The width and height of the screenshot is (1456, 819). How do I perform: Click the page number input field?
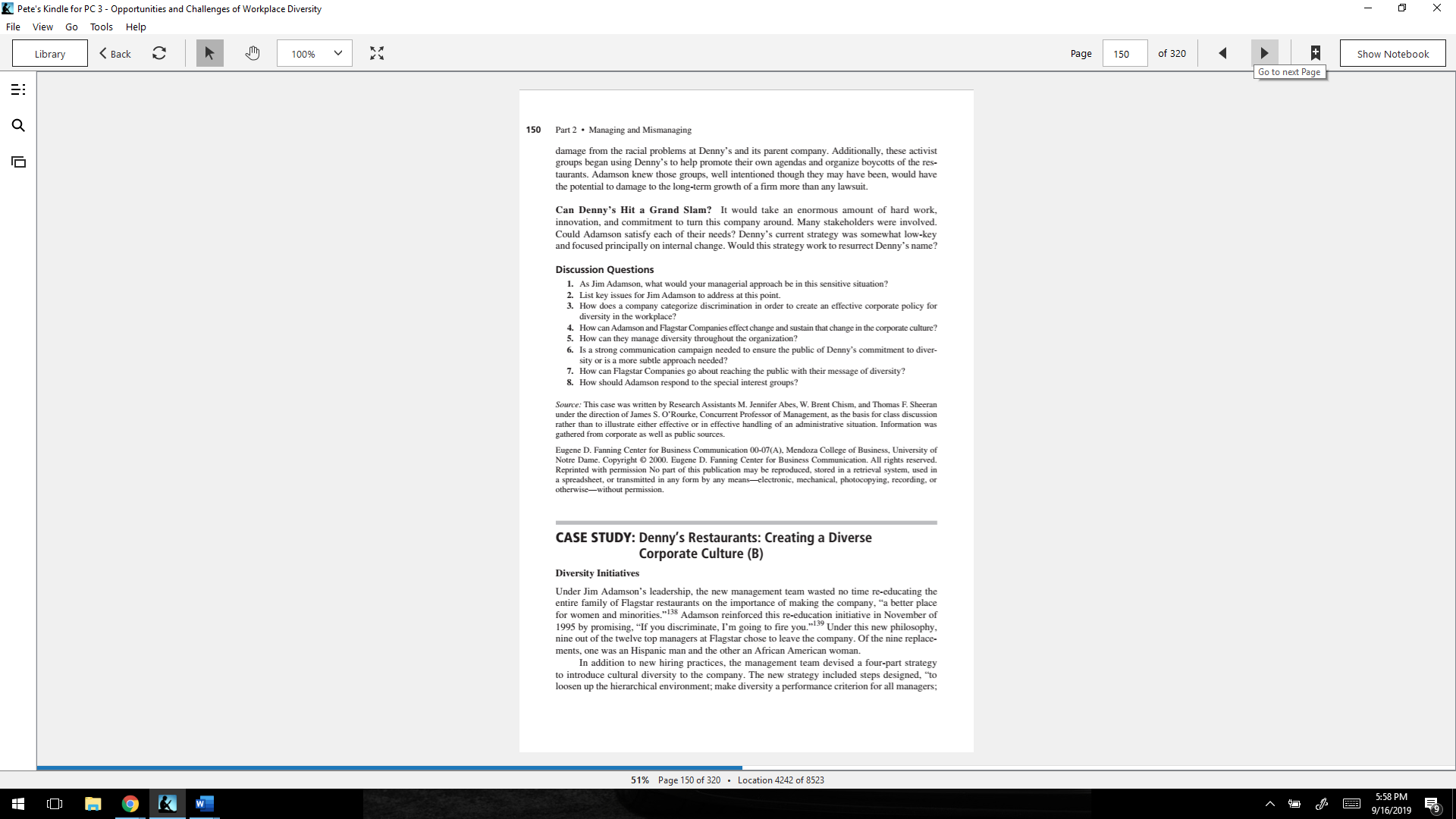click(x=1125, y=53)
